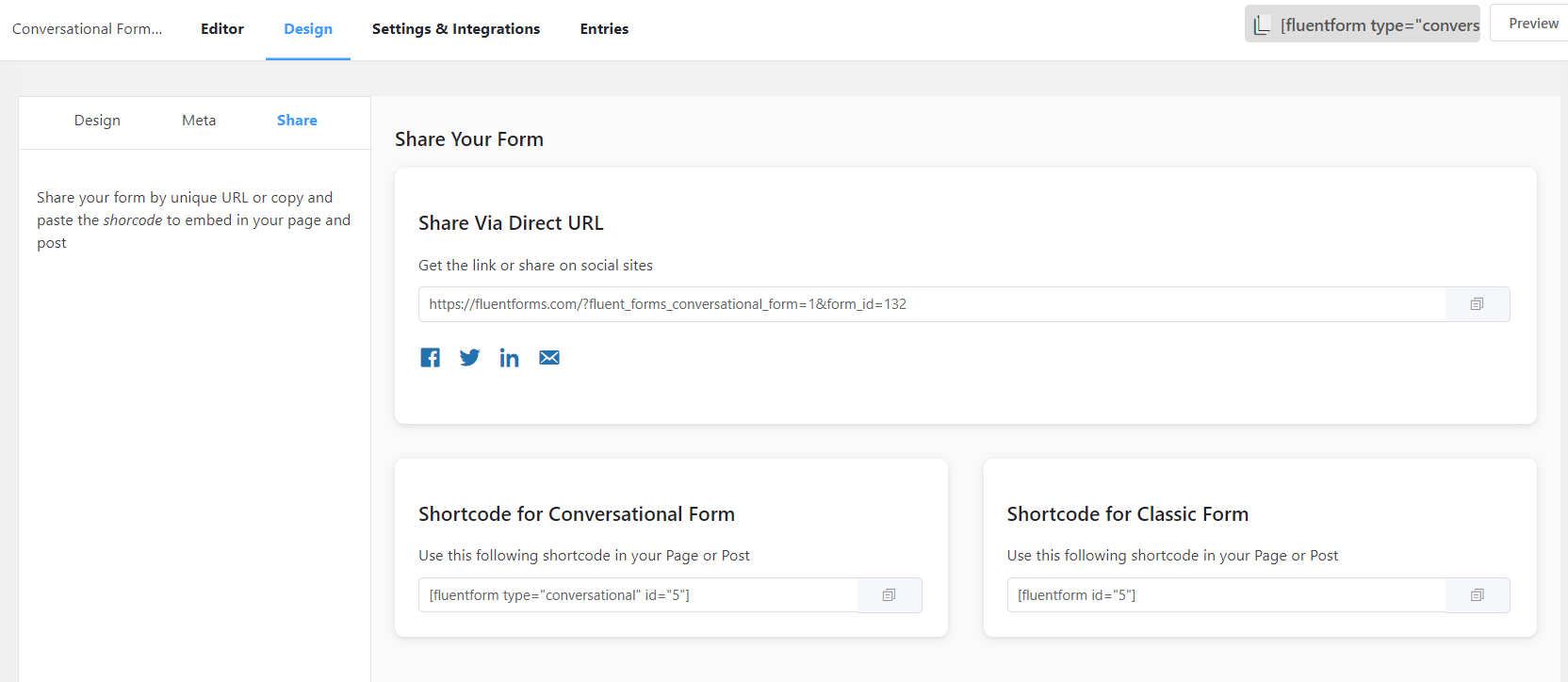Share form link via email icon
This screenshot has height=682, width=1568.
(549, 358)
